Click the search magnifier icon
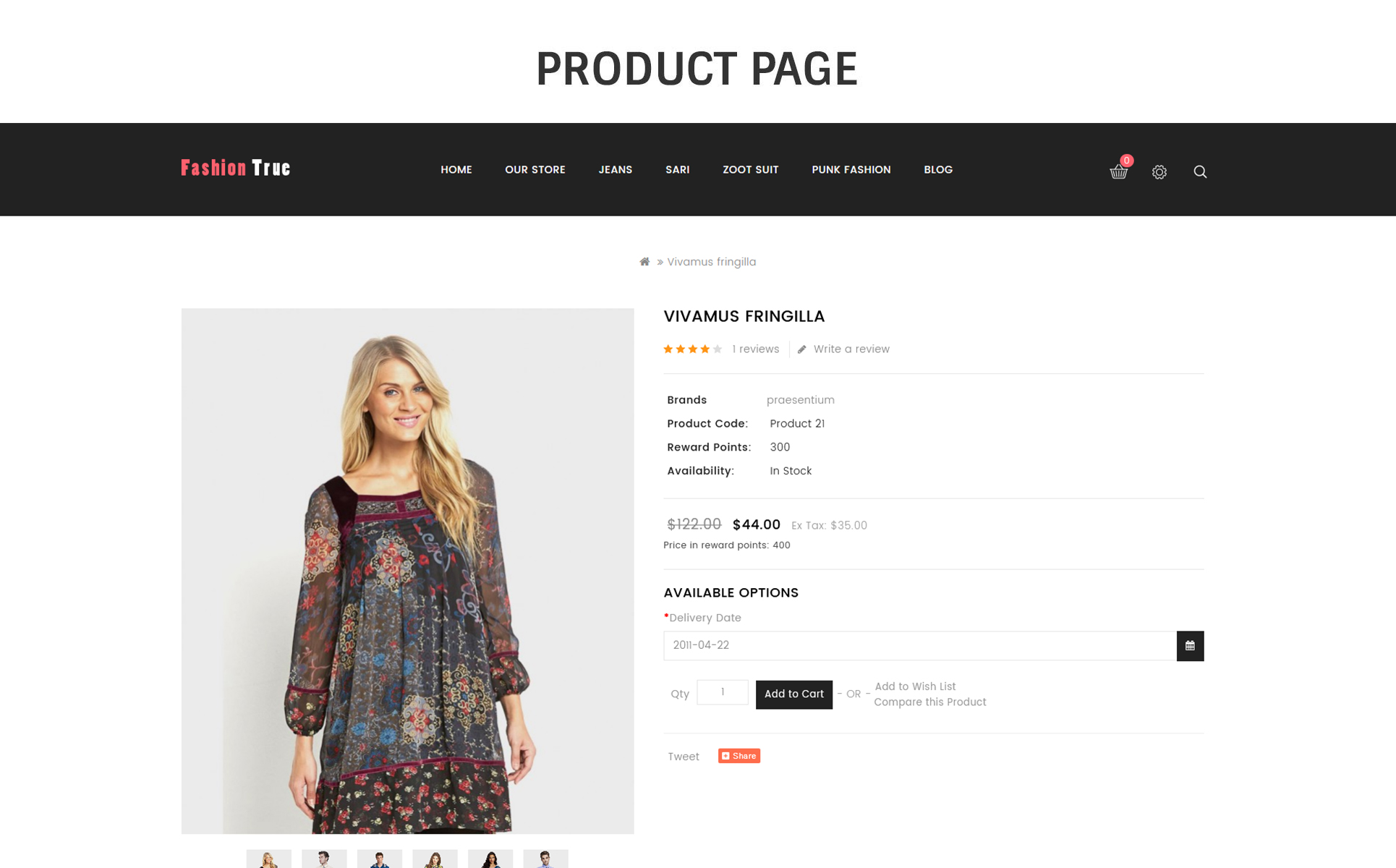 (1200, 171)
